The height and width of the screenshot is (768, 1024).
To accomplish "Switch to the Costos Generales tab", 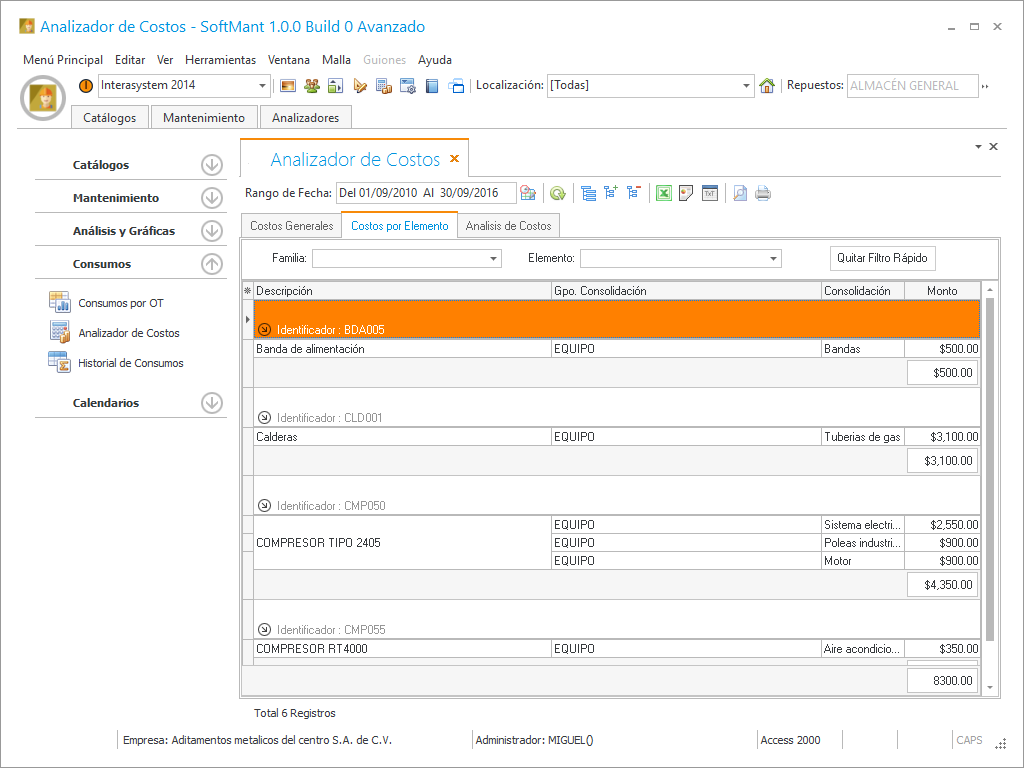I will 291,226.
